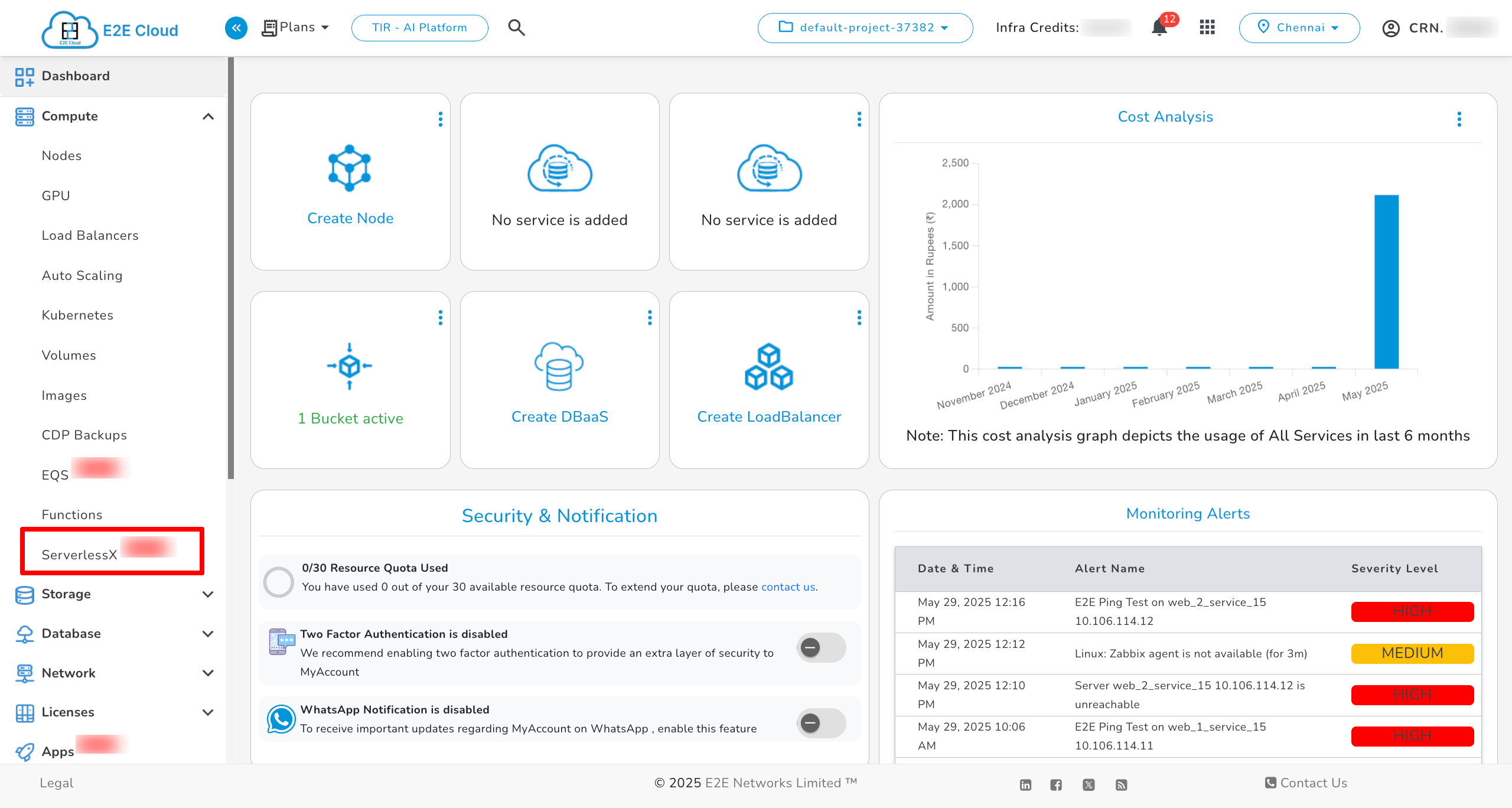Open the default-project-37382 dropdown
1512x808 pixels.
[x=865, y=27]
